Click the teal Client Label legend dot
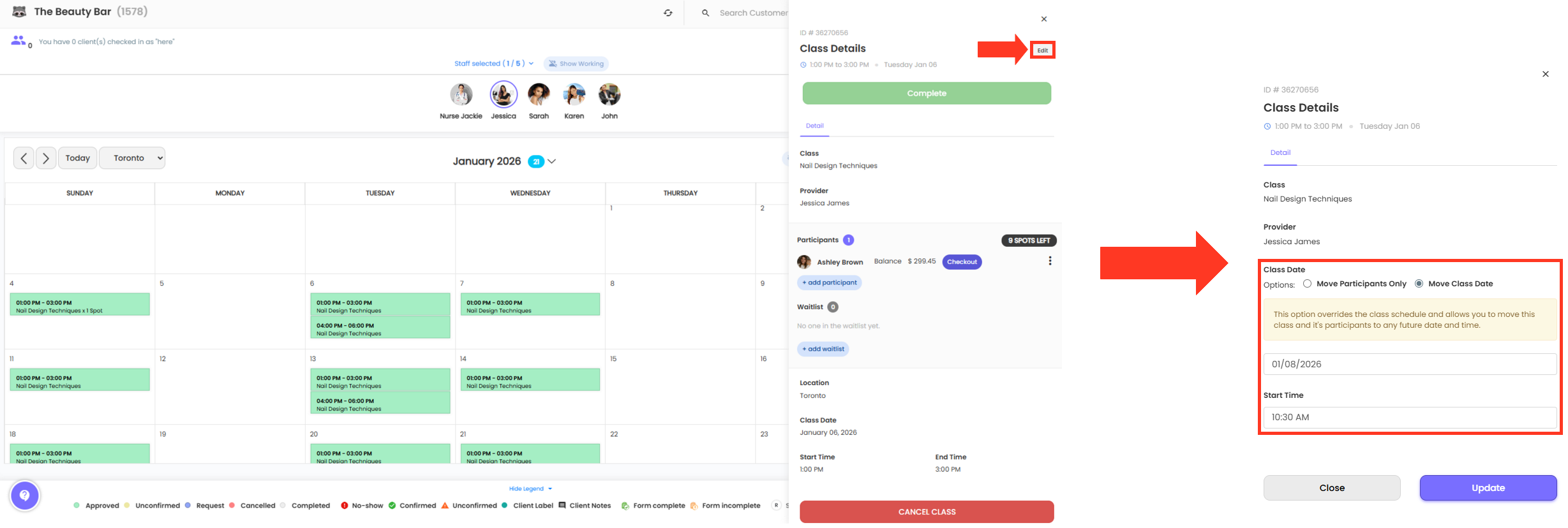The height and width of the screenshot is (528, 1568). pos(504,505)
